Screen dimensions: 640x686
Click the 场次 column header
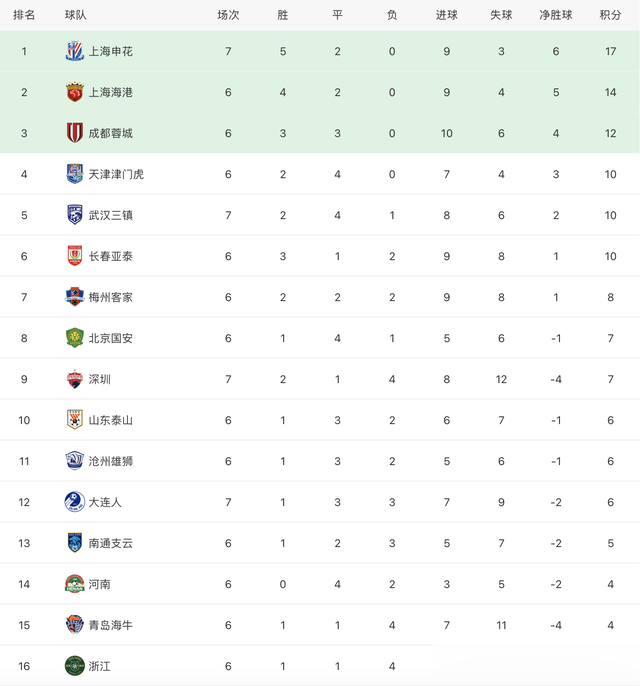(x=228, y=15)
